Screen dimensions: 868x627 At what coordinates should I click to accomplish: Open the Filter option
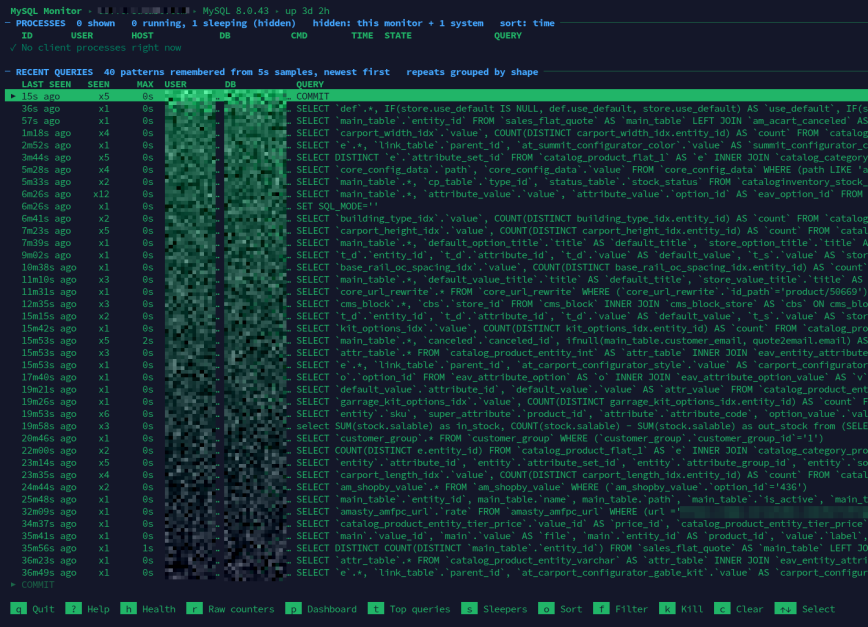pyautogui.click(x=631, y=609)
